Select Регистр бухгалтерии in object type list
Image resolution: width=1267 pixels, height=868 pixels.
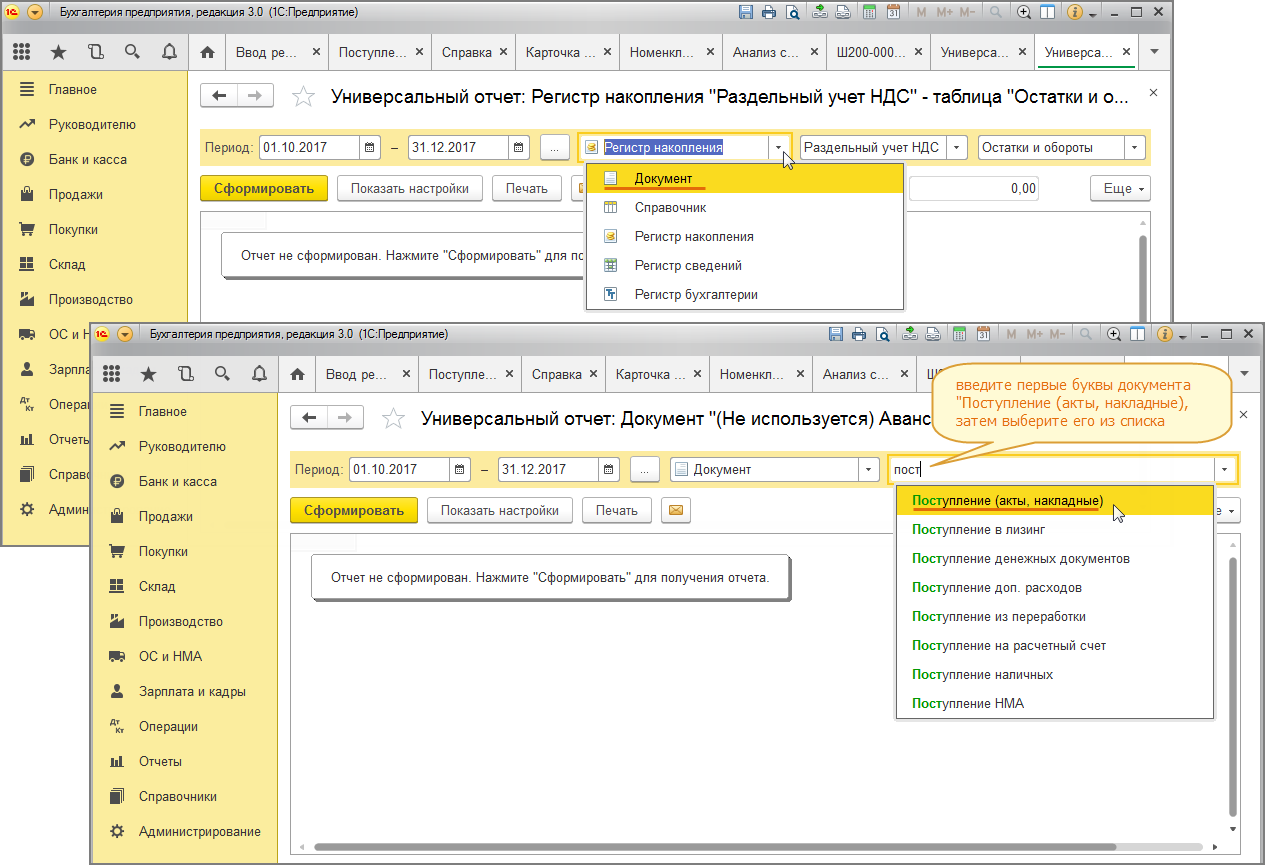[x=745, y=295]
